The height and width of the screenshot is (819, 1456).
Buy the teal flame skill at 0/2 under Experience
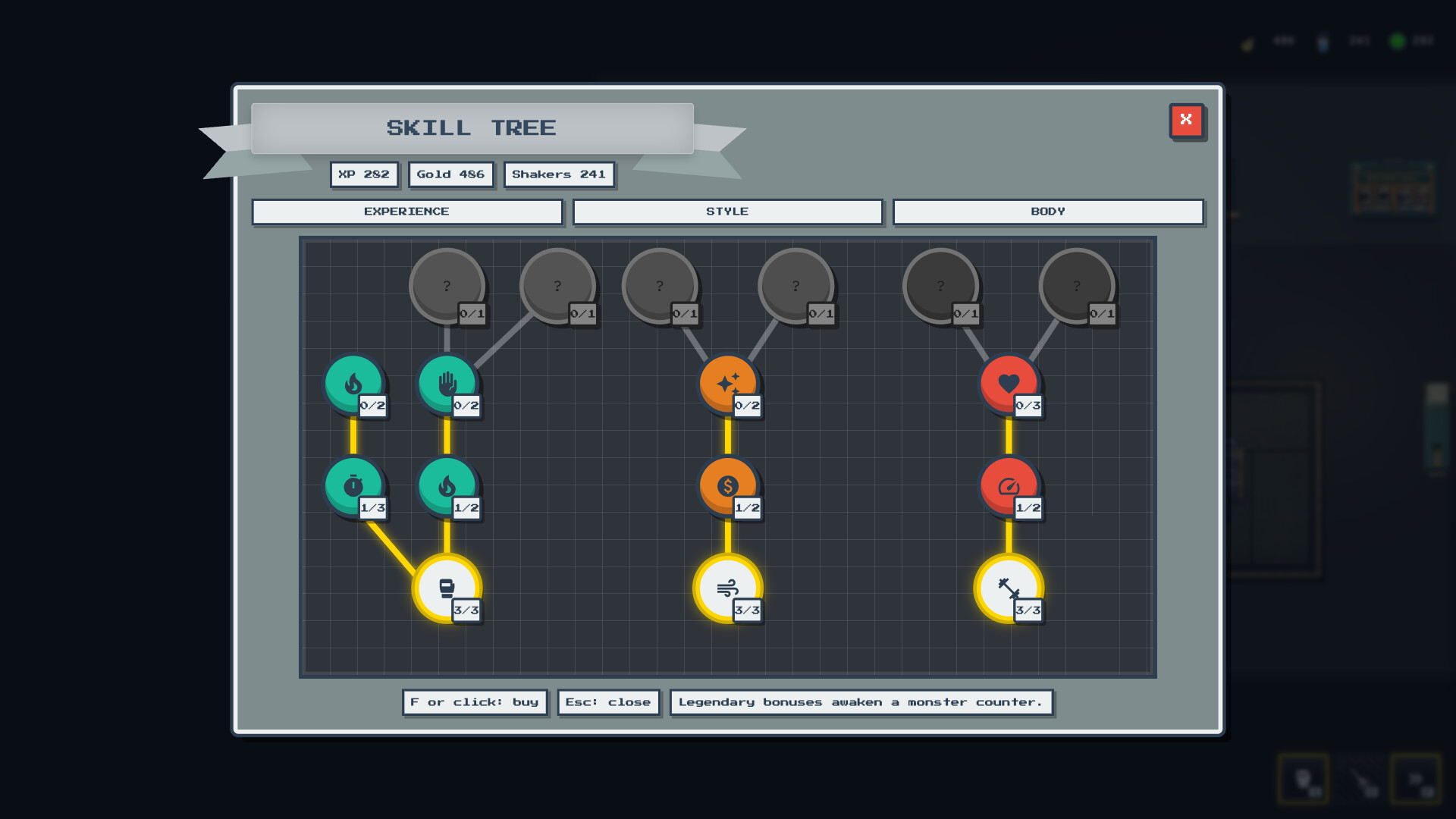point(353,384)
